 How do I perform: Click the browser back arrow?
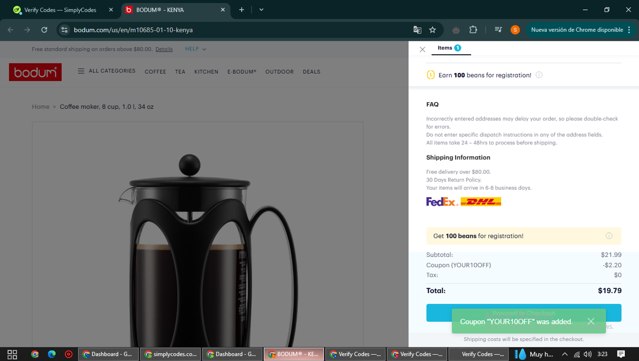(11, 30)
